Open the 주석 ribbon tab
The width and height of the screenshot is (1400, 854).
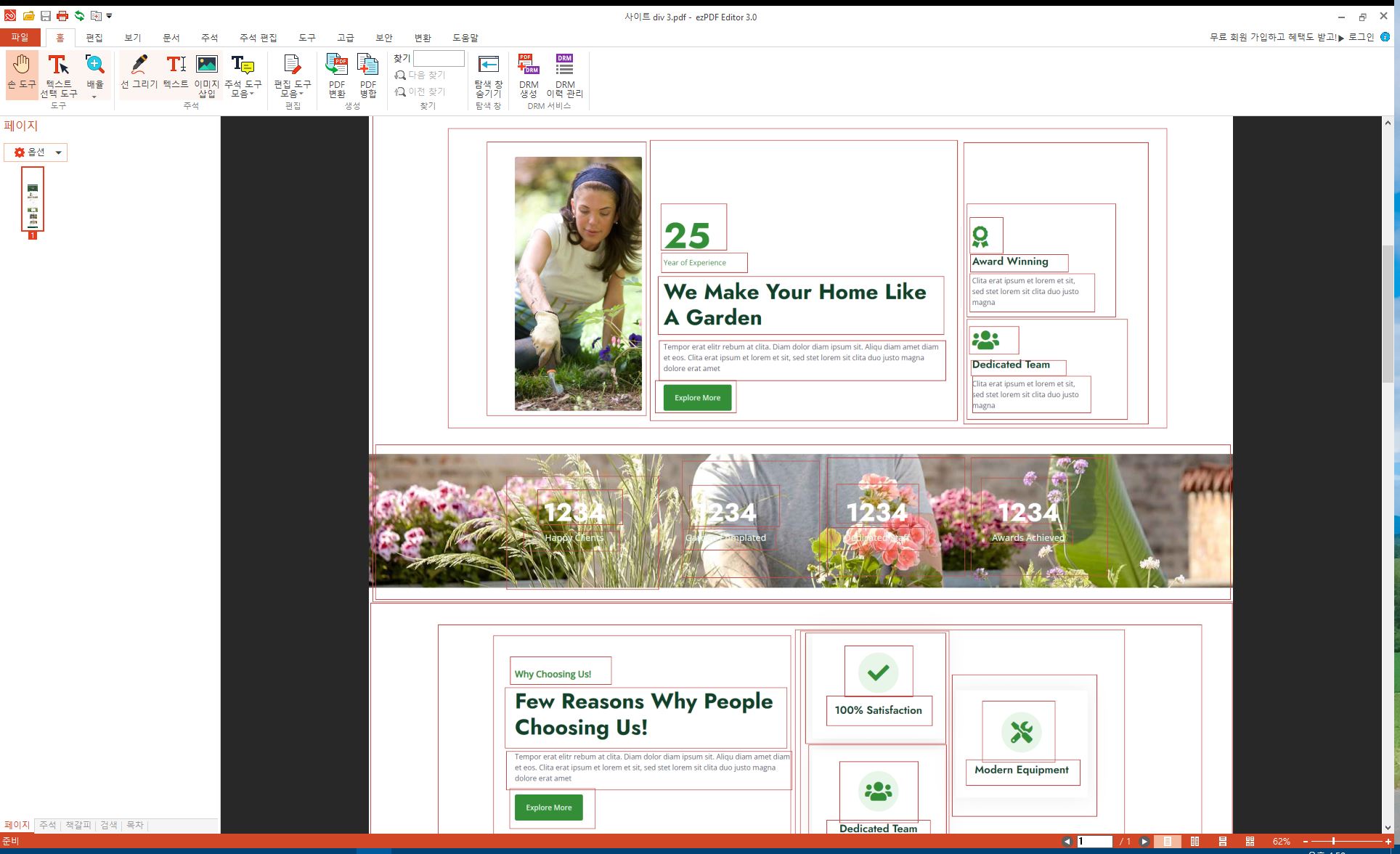coord(209,38)
